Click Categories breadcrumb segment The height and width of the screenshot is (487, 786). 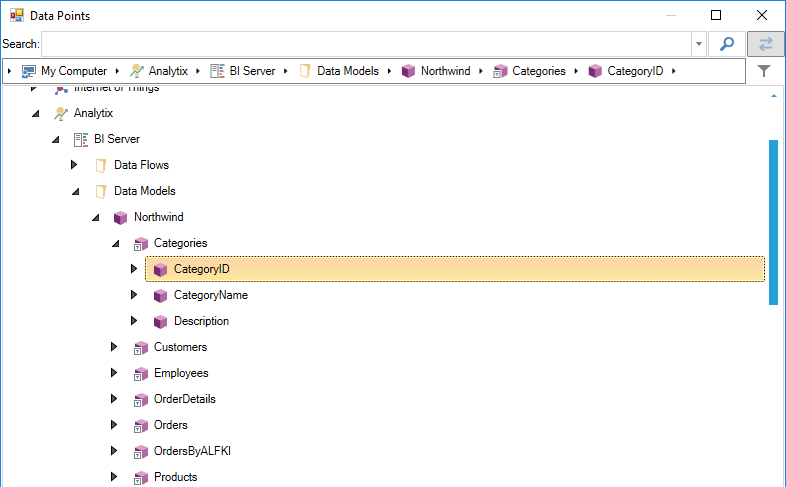pos(538,71)
